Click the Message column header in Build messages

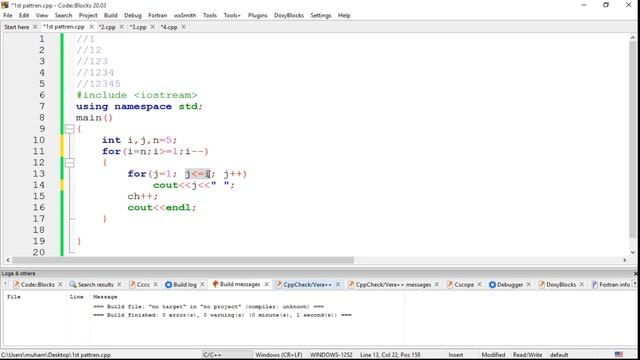tap(105, 297)
